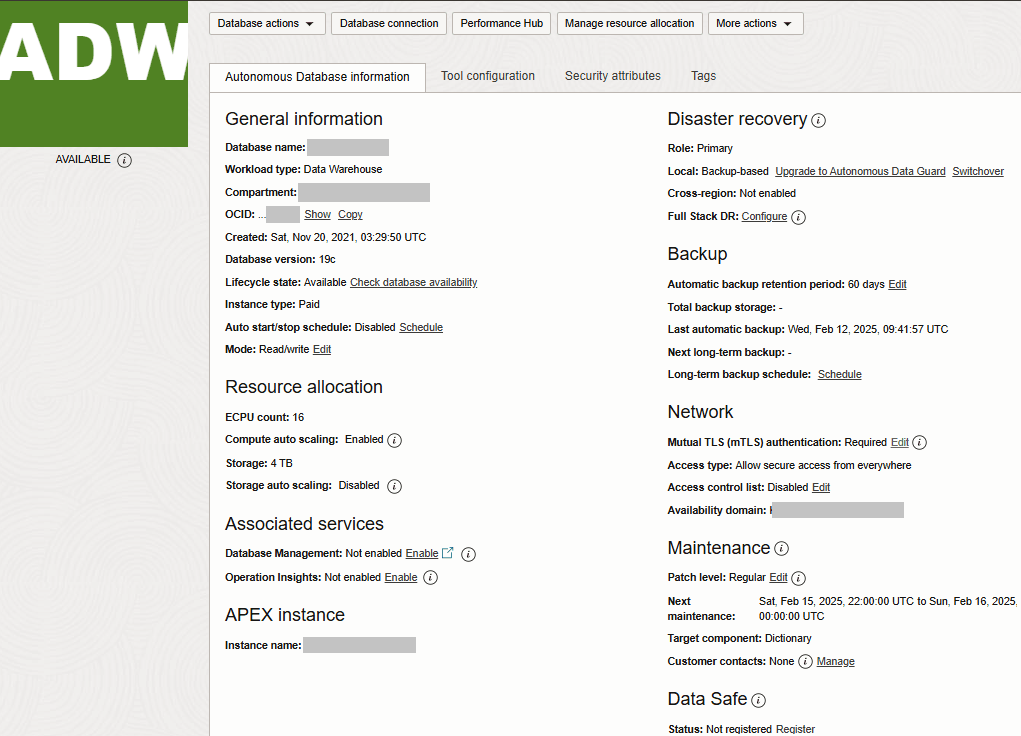The image size is (1021, 736).
Task: Open the Security attributes tab
Action: pos(612,75)
